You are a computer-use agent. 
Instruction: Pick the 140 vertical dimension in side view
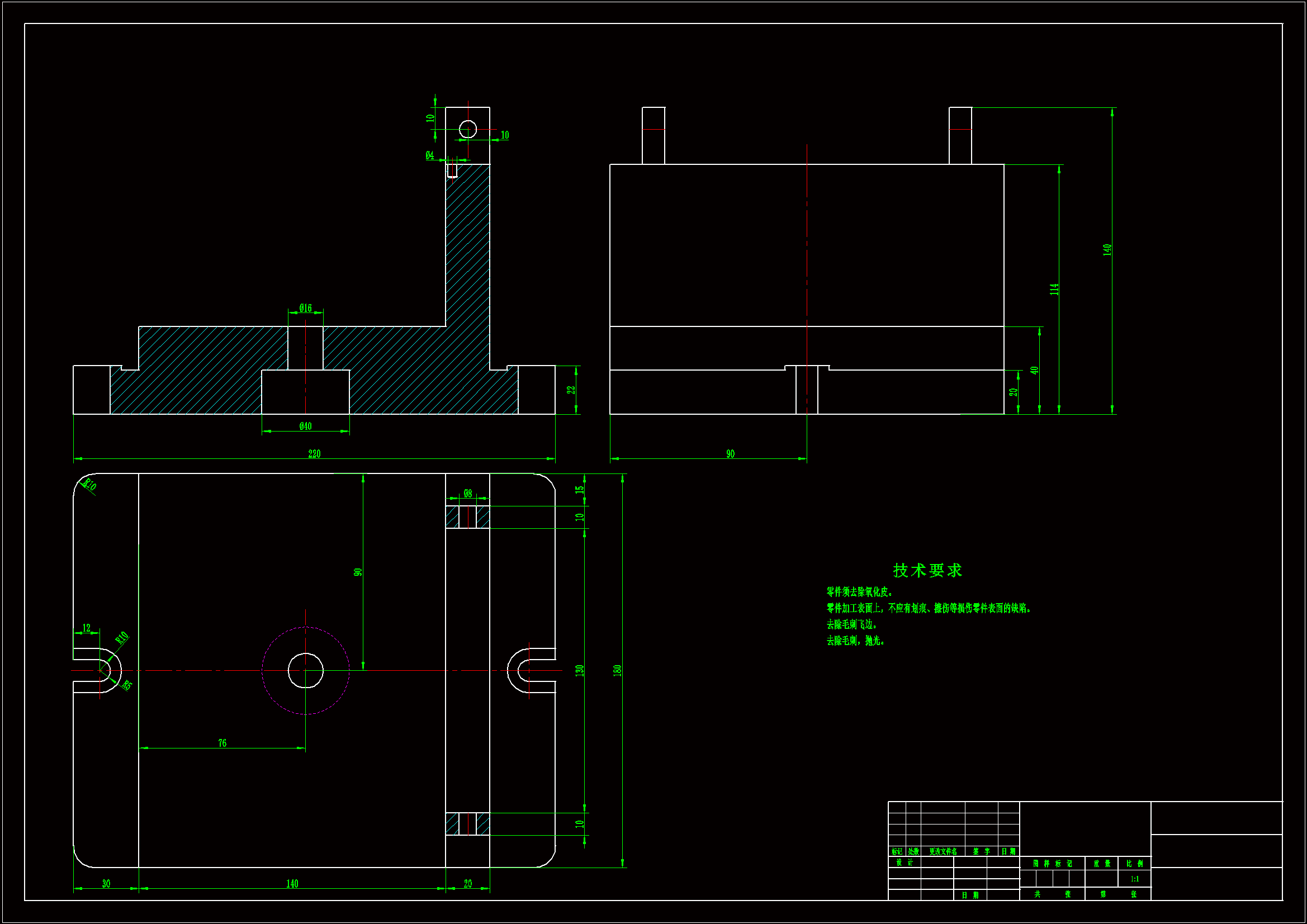point(1107,249)
